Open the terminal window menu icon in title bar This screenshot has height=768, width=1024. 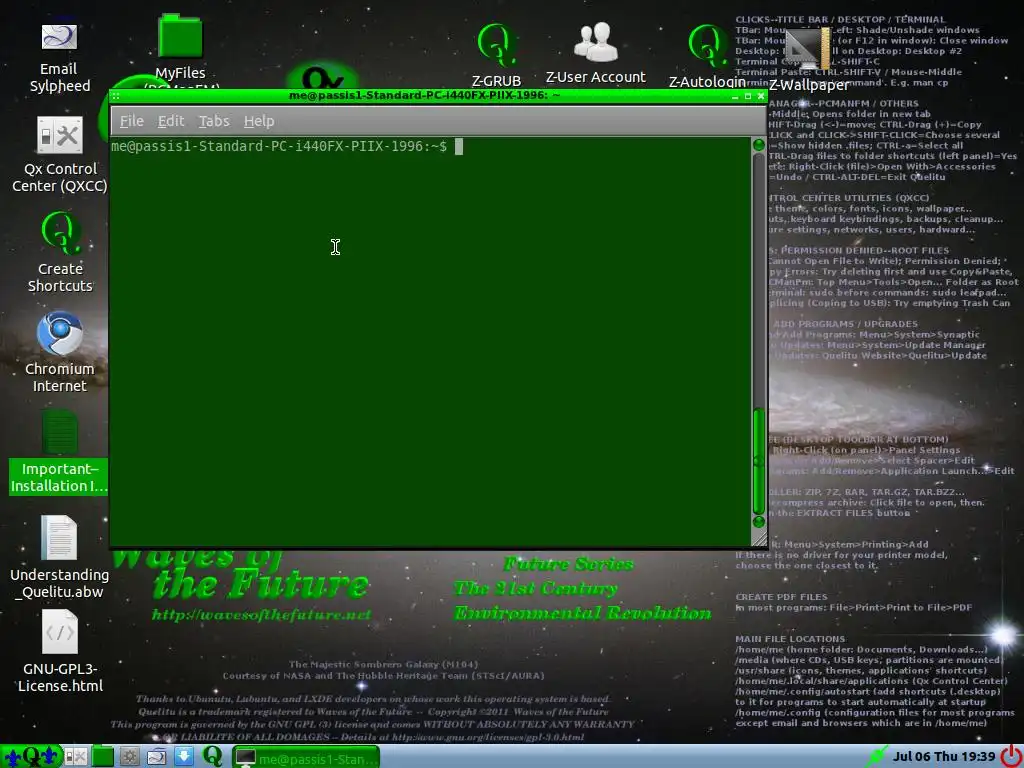coord(116,96)
